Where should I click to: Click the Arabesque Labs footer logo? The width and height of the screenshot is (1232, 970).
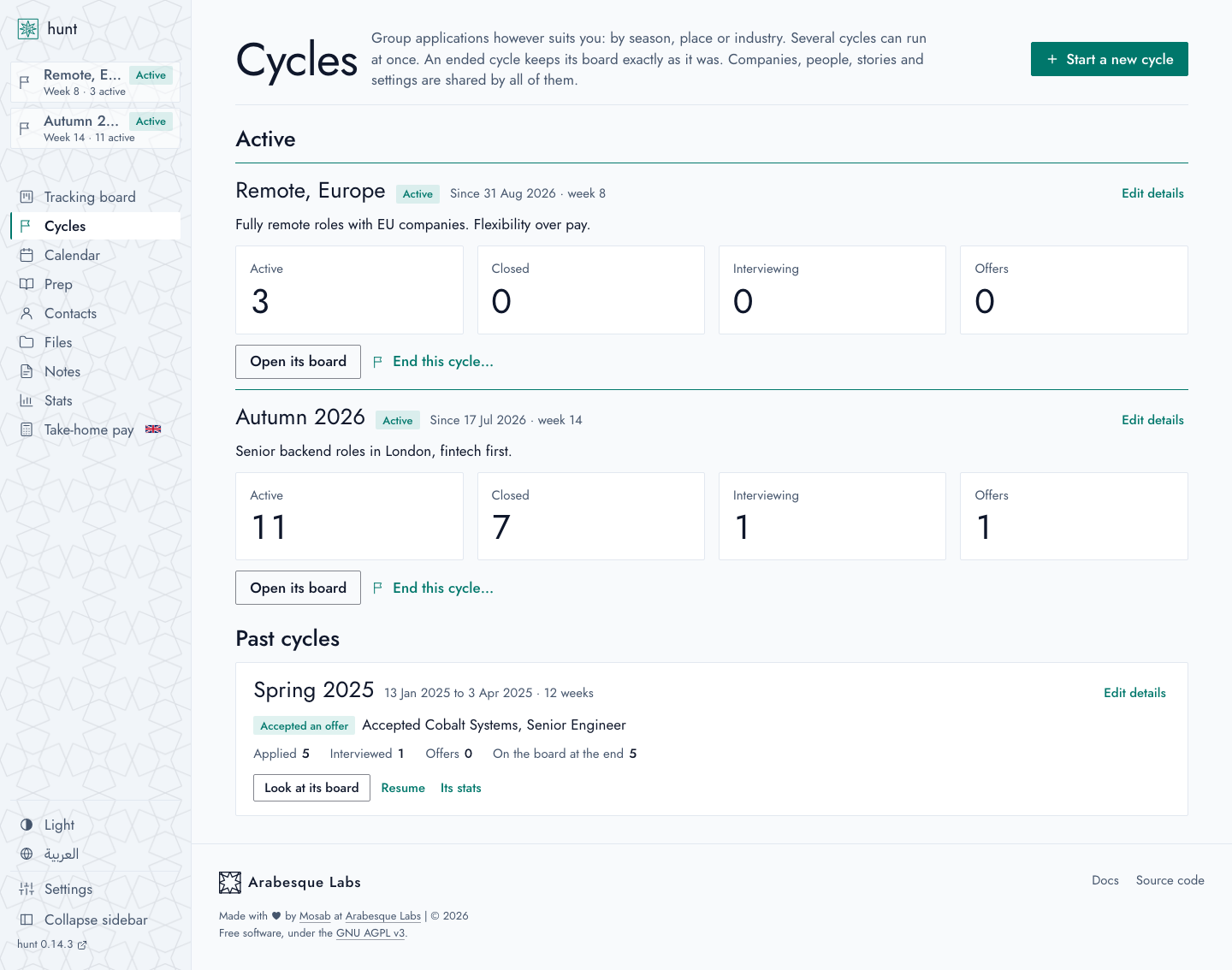(x=230, y=882)
